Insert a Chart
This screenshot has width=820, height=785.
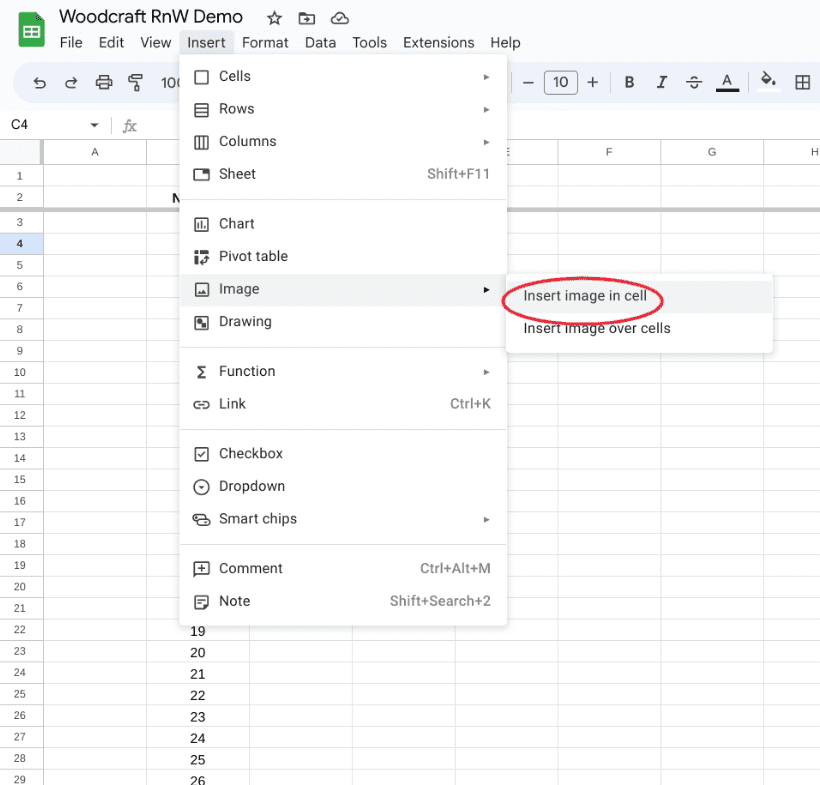tap(343, 224)
